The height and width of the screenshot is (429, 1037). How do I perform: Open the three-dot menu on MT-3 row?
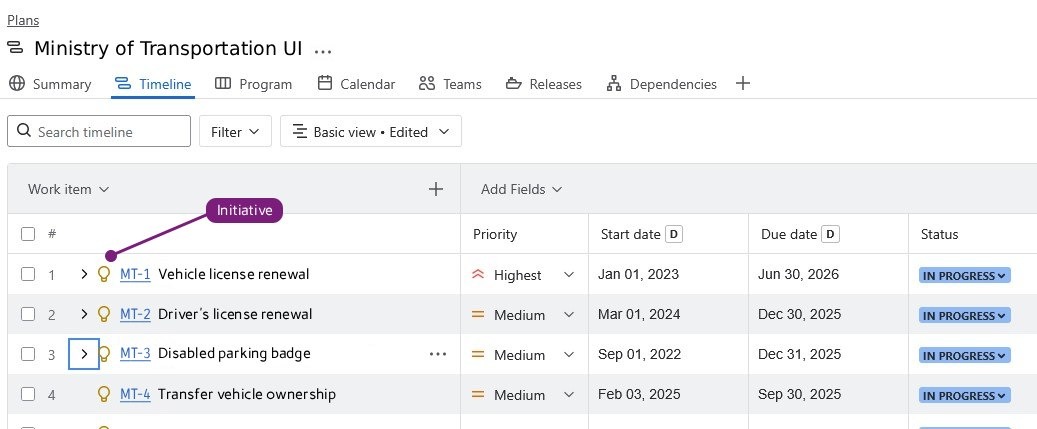point(437,354)
